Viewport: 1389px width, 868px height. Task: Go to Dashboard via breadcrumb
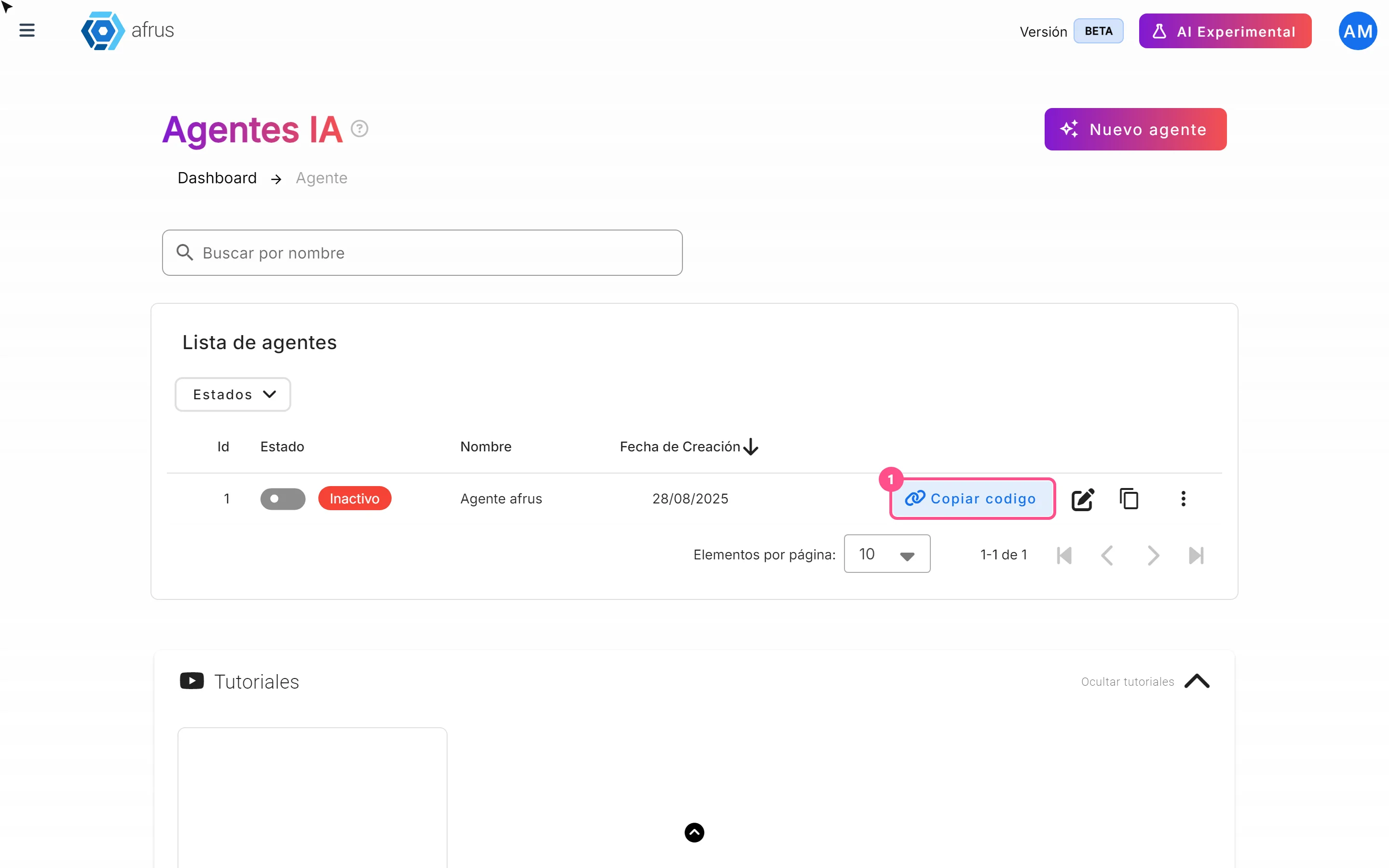[217, 178]
